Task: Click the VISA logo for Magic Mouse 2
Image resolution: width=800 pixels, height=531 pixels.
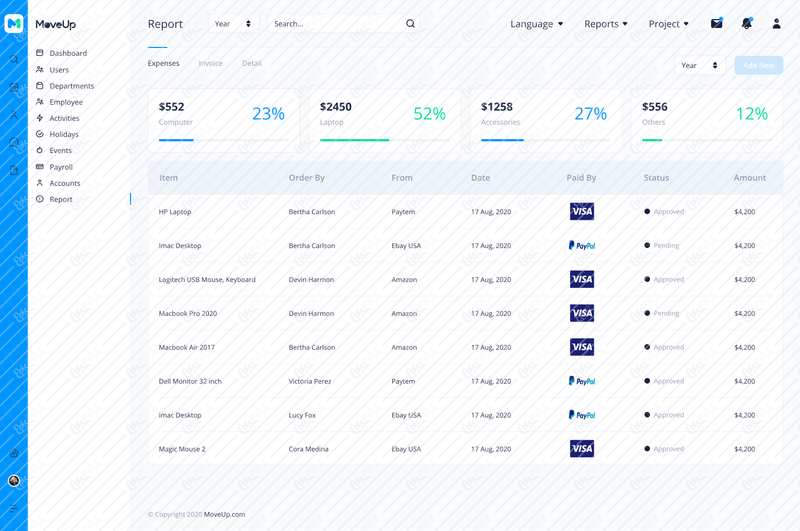Action: point(582,449)
